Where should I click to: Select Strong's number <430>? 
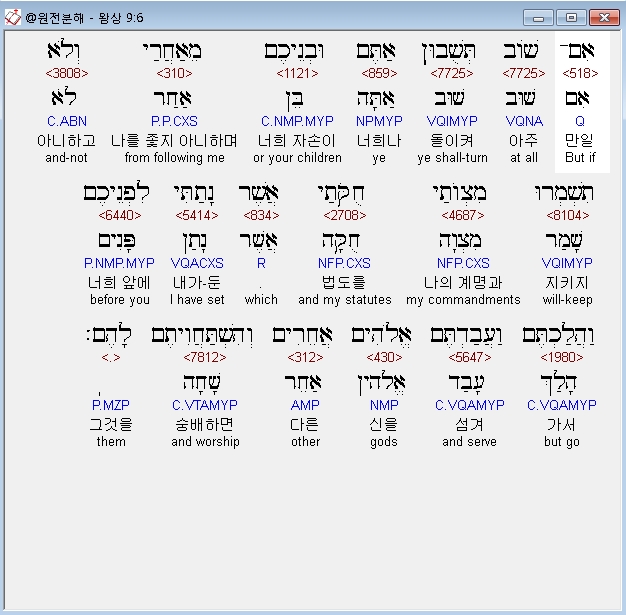(384, 357)
